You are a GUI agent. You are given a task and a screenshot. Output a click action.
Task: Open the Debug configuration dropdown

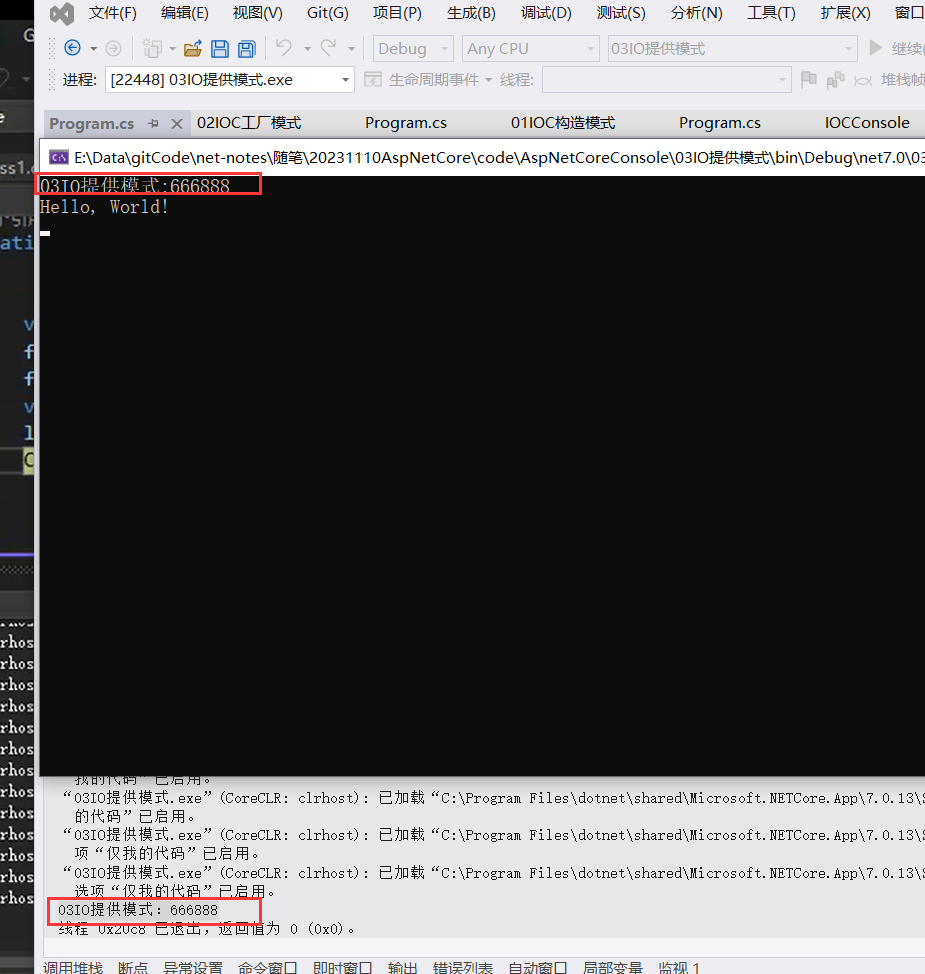click(x=413, y=48)
